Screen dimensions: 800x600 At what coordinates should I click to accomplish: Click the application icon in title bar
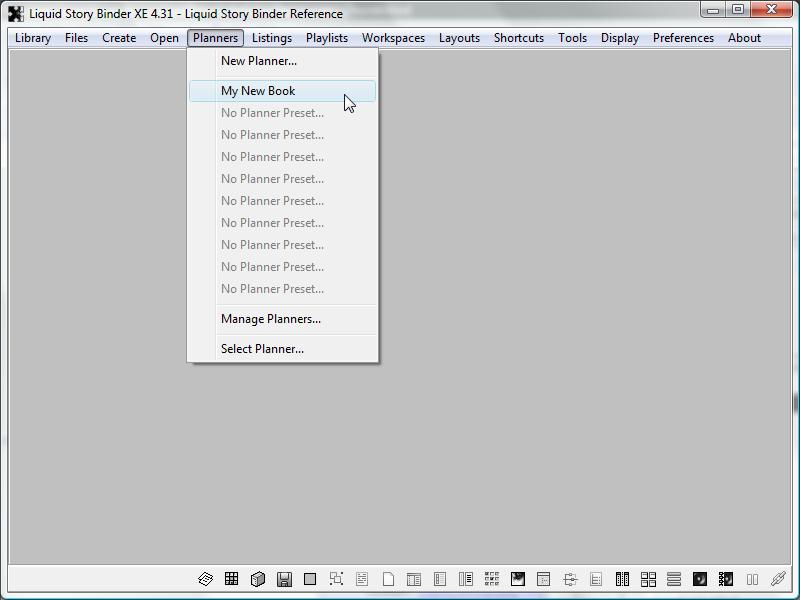pos(16,14)
